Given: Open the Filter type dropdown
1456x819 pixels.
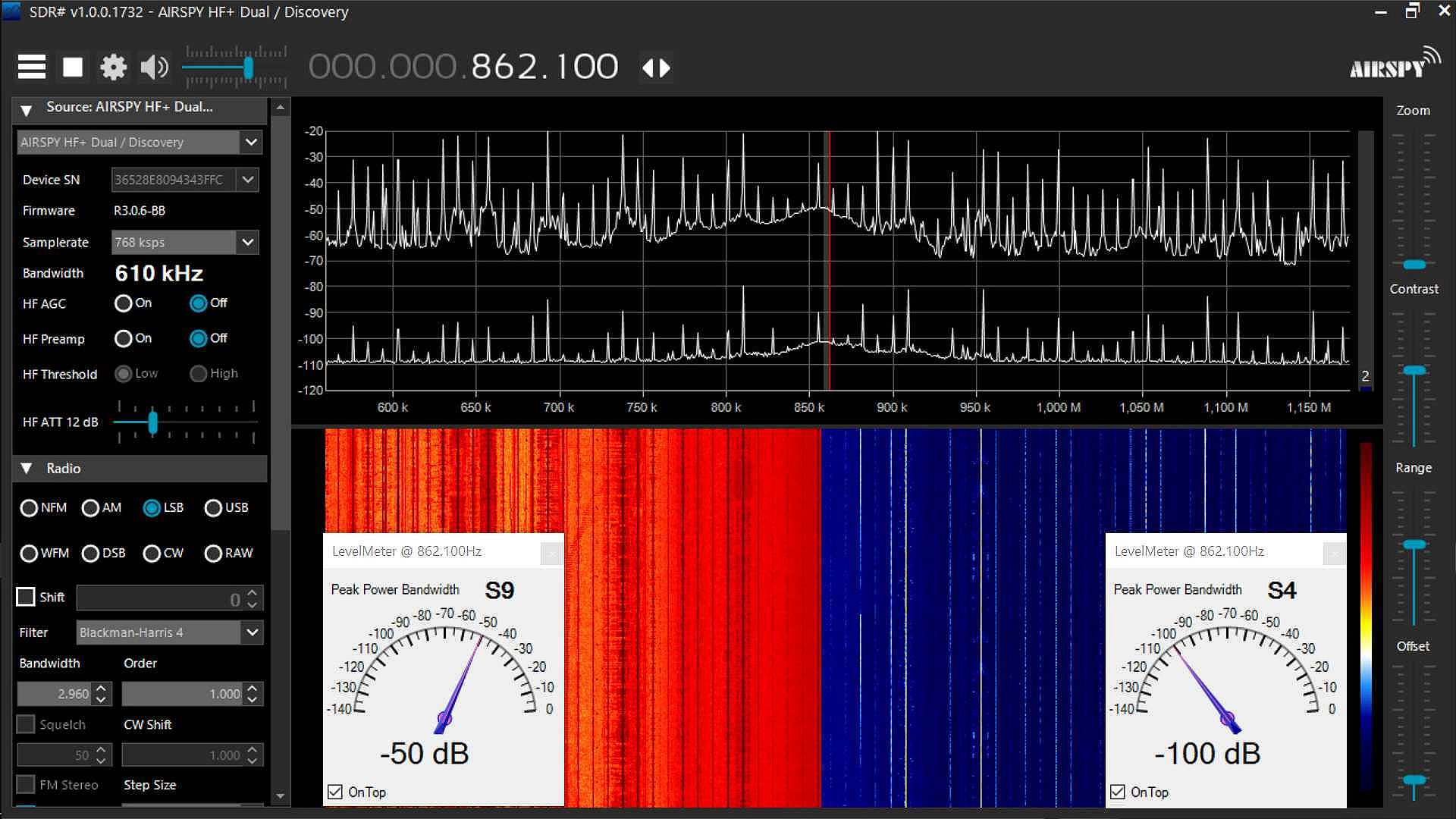Looking at the screenshot, I should pyautogui.click(x=252, y=632).
